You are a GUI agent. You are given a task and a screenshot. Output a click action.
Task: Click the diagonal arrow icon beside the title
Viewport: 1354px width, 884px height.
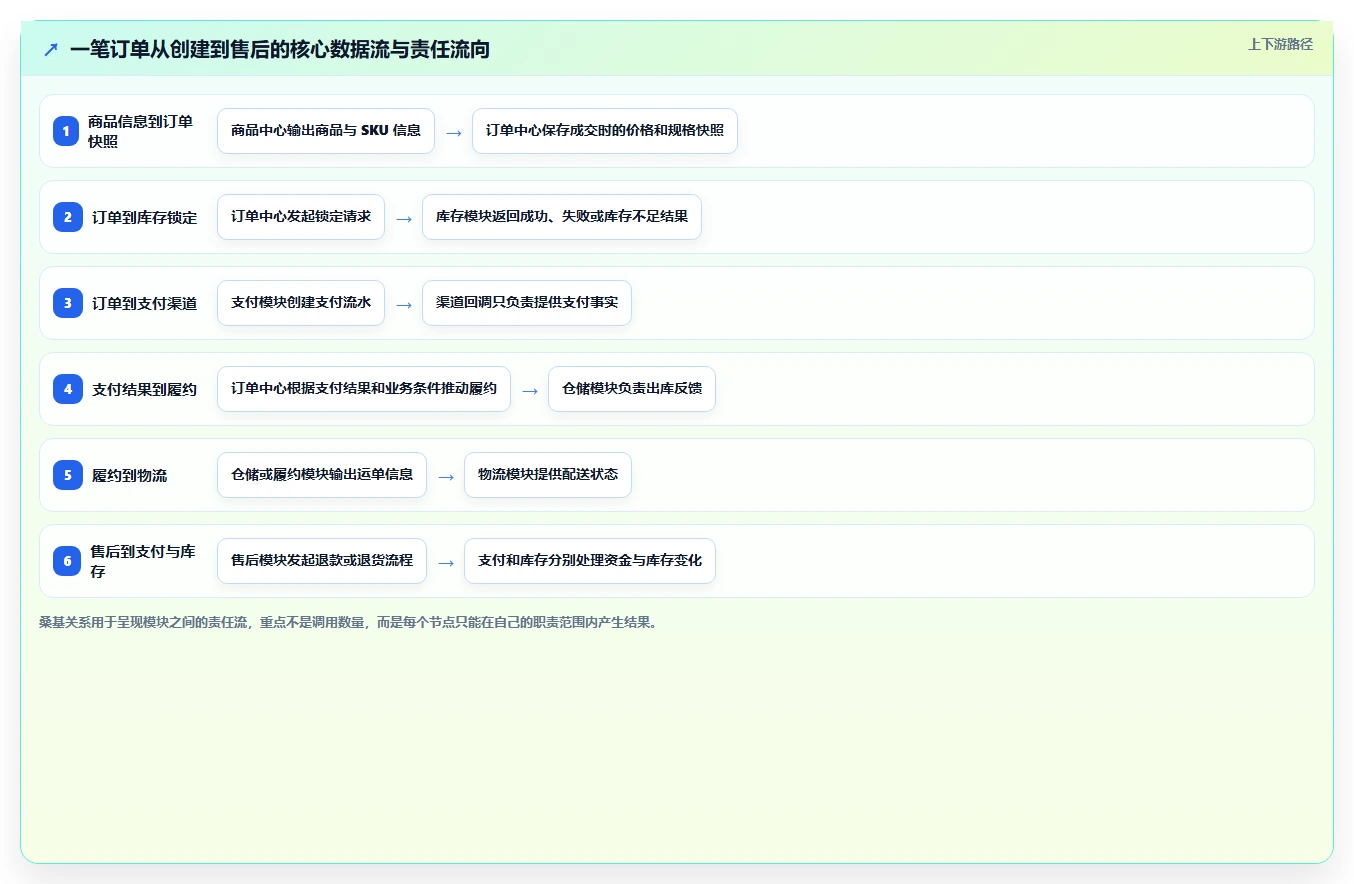(x=51, y=49)
